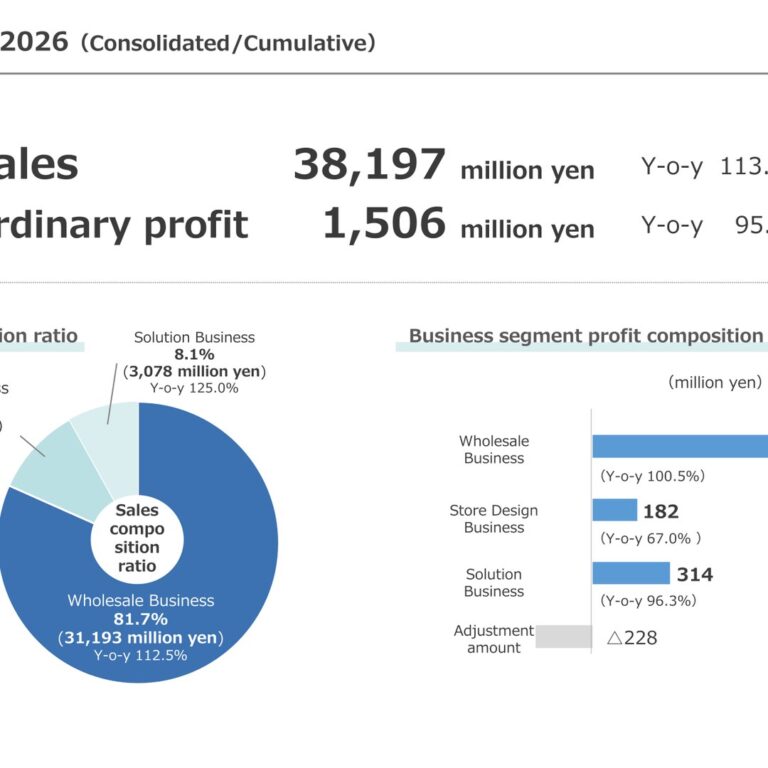Click 'Wholesale Business' bar chart label
This screenshot has height=768, width=768.
[494, 450]
